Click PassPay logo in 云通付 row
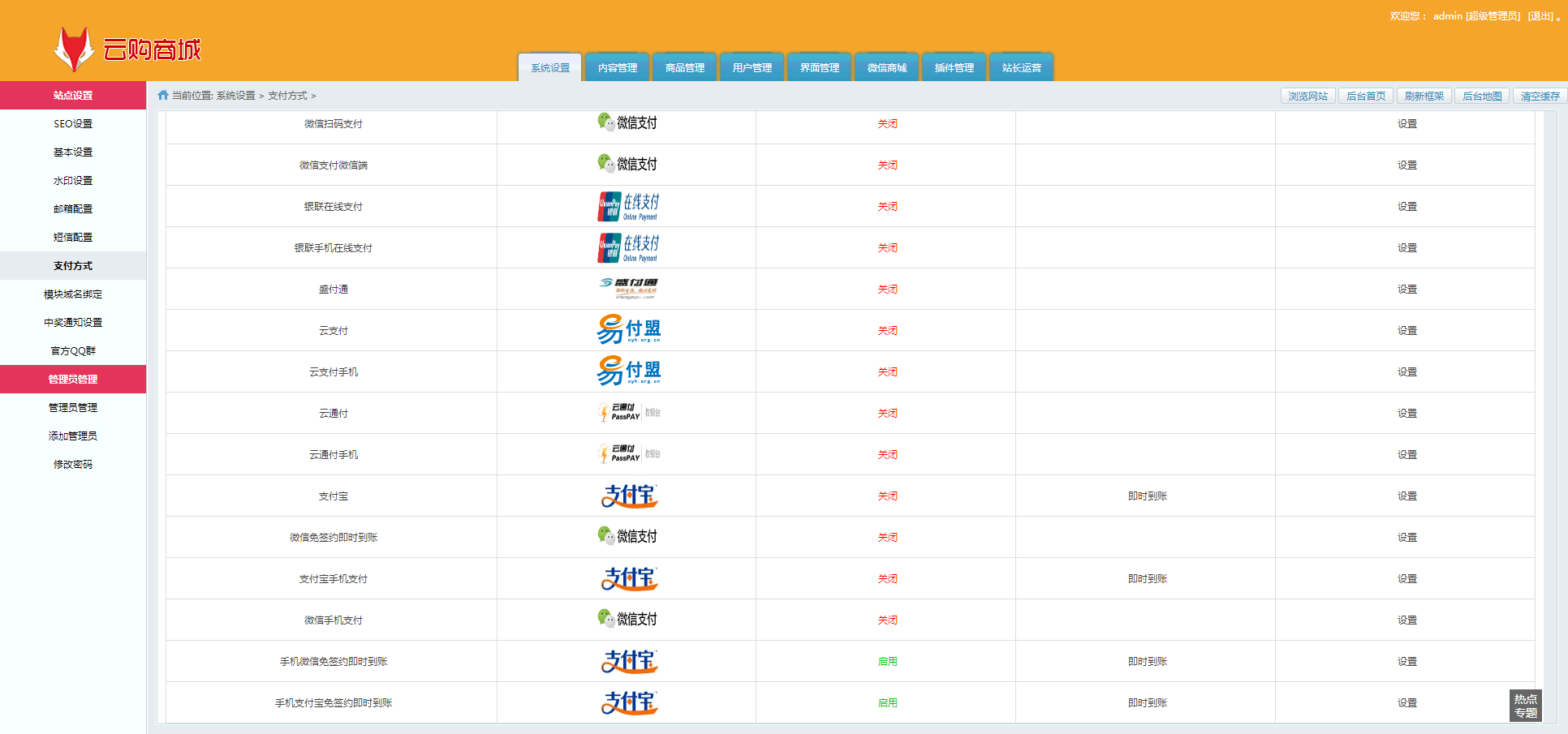Image resolution: width=1568 pixels, height=734 pixels. coord(627,413)
